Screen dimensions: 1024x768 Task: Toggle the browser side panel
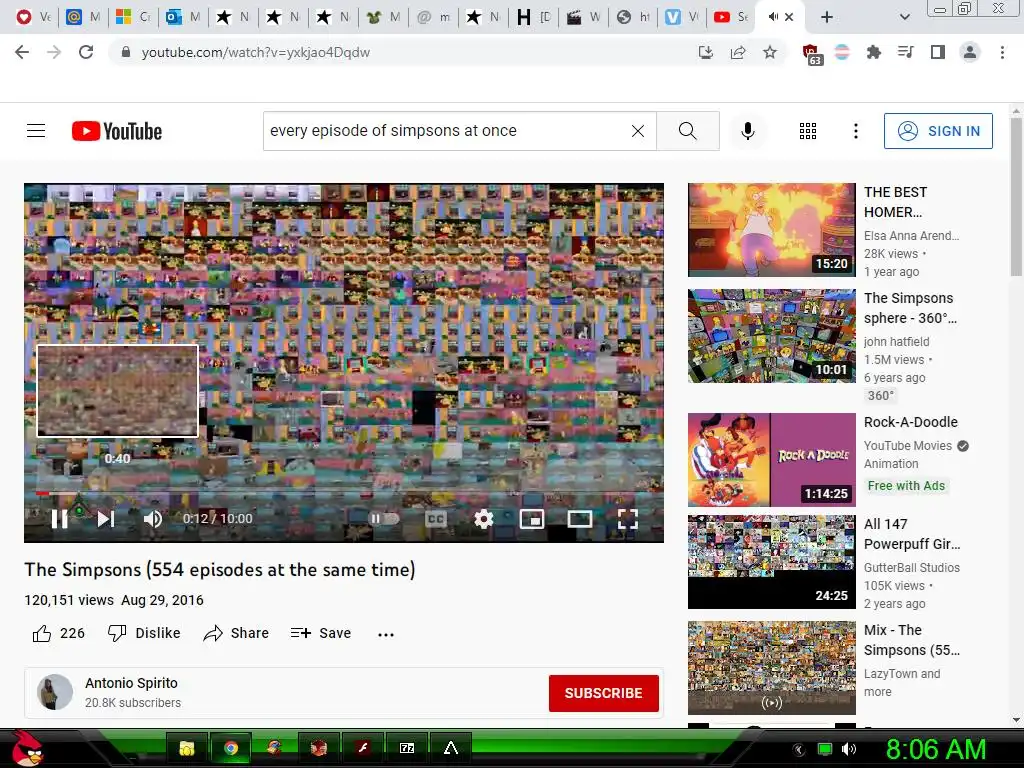(x=938, y=52)
